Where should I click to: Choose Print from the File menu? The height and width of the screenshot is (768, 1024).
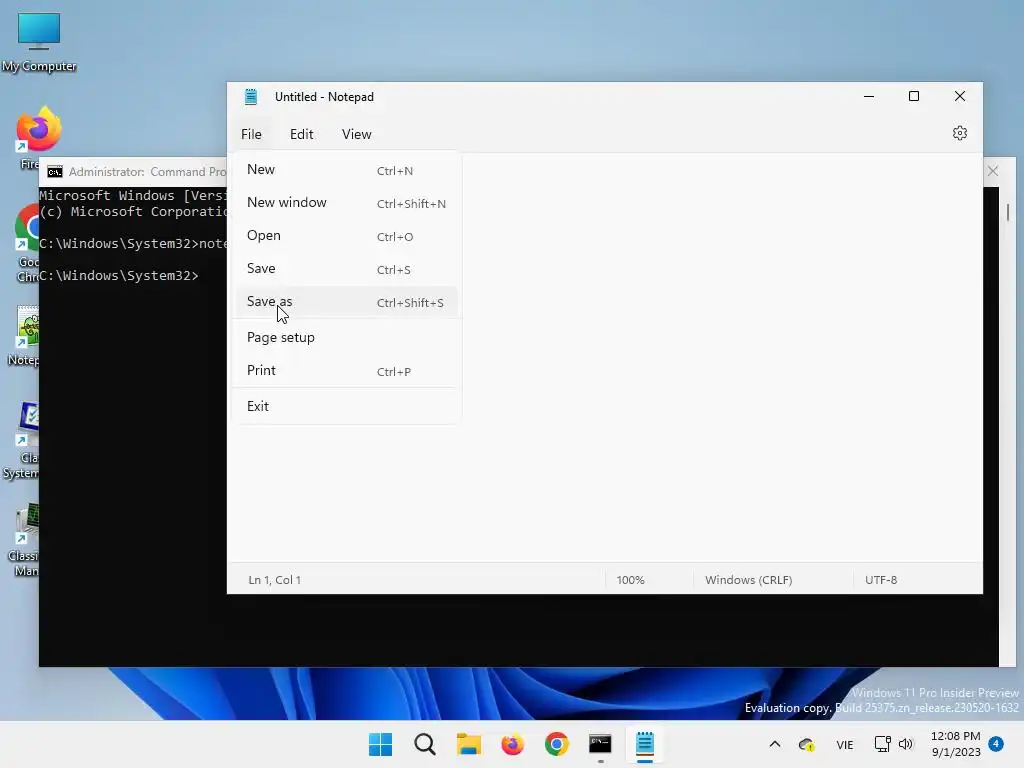346,370
